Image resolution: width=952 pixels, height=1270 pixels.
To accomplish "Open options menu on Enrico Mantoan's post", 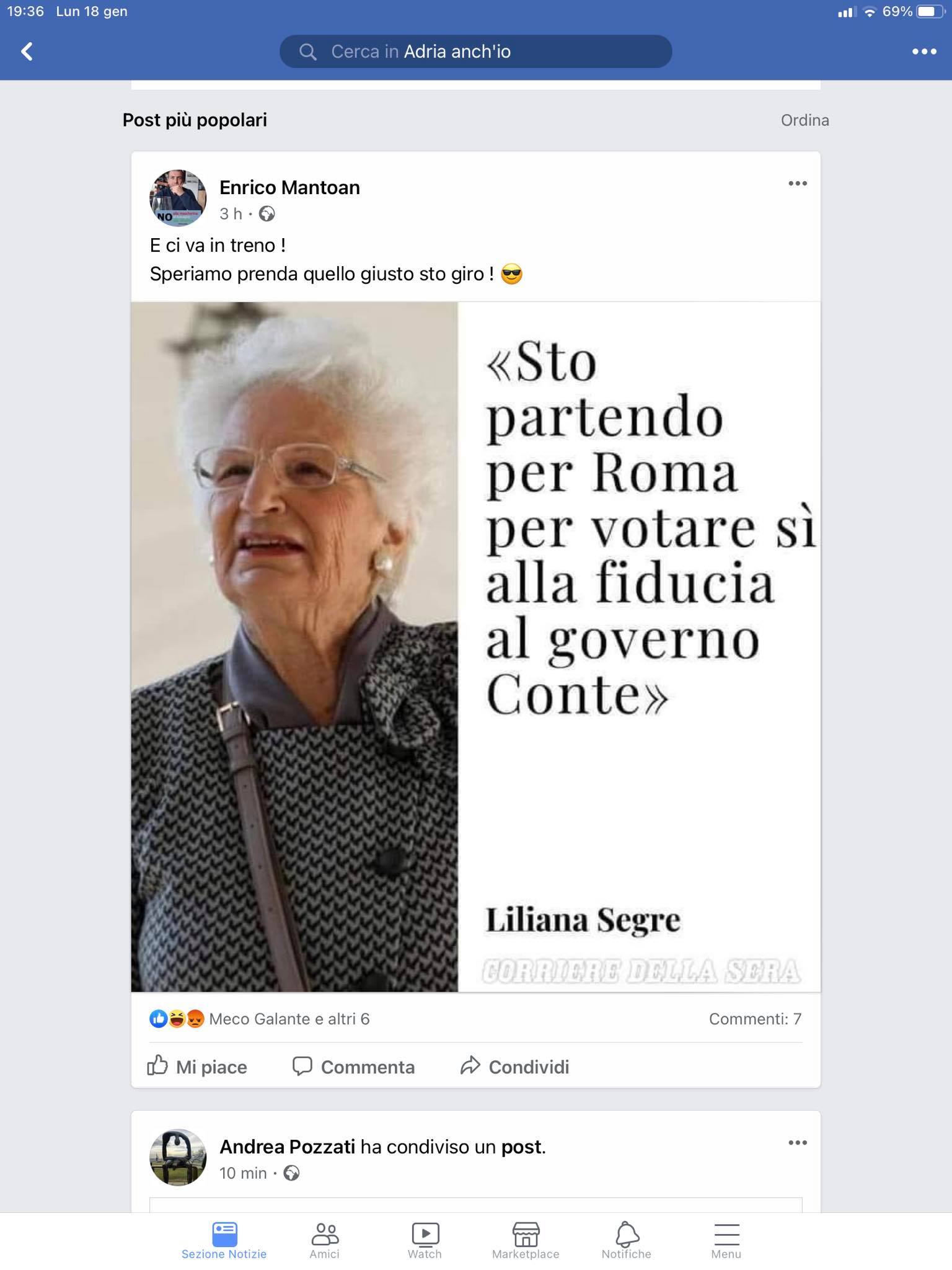I will 798,184.
